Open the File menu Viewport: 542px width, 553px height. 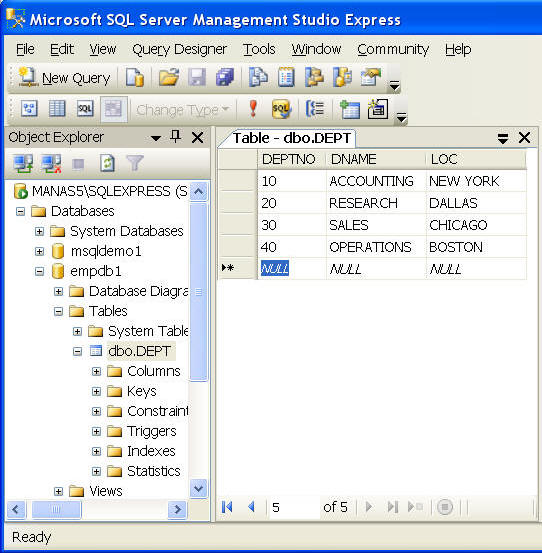(25, 49)
